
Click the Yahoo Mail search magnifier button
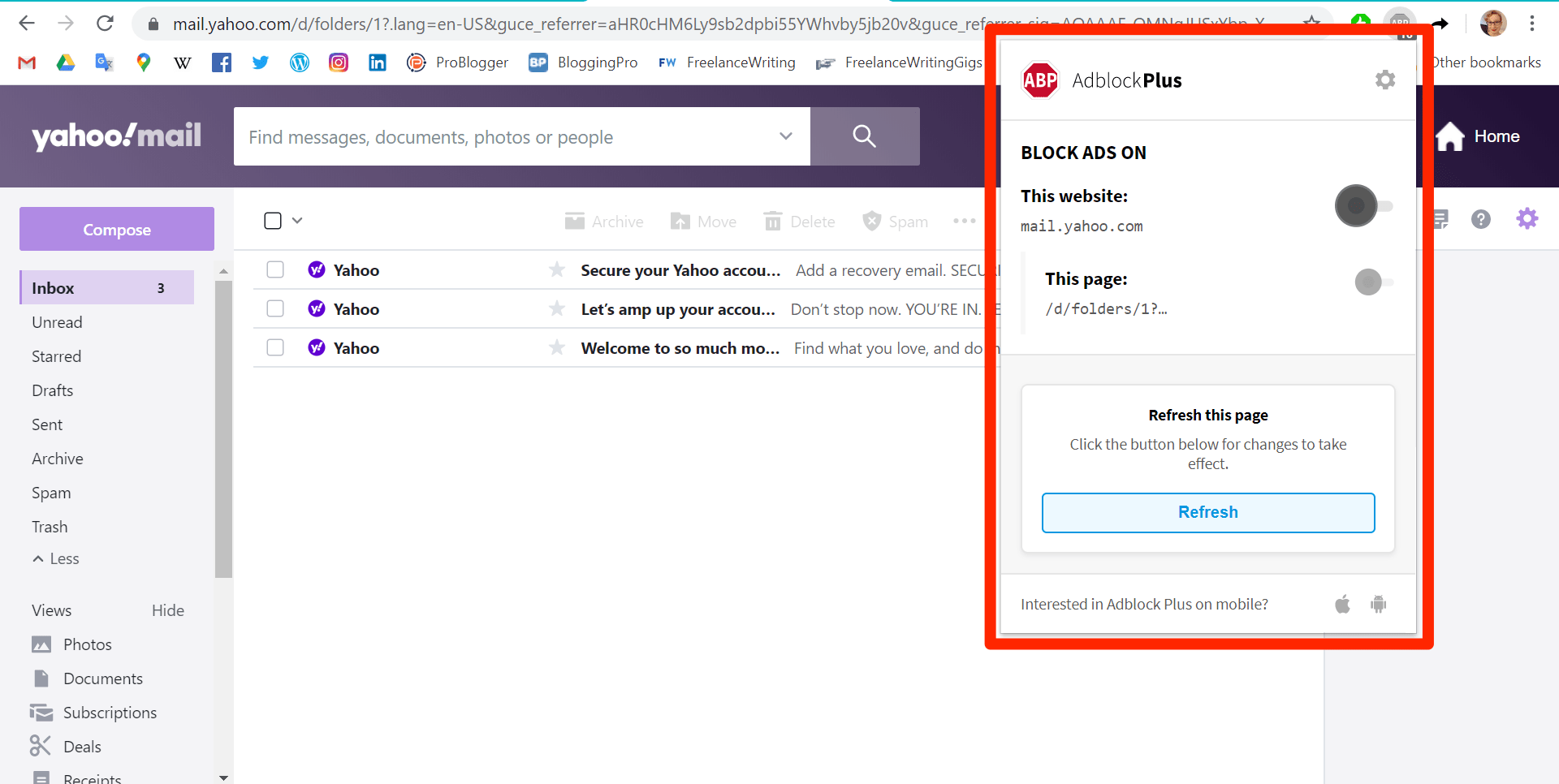(x=865, y=136)
